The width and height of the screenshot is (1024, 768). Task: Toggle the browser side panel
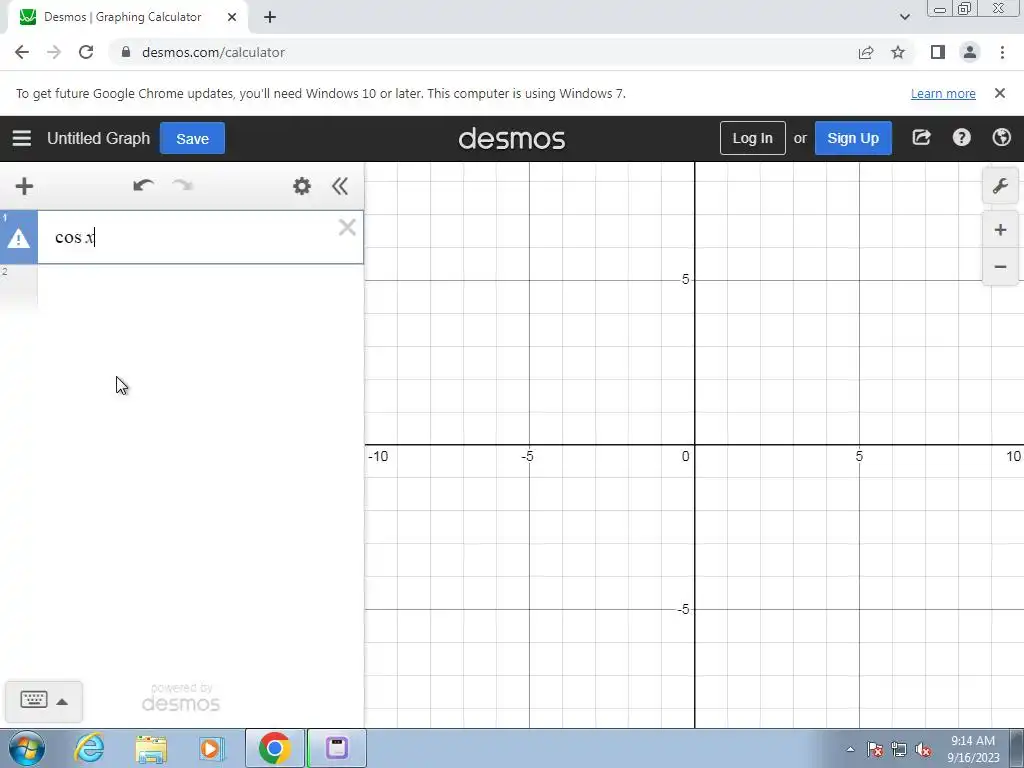point(938,52)
